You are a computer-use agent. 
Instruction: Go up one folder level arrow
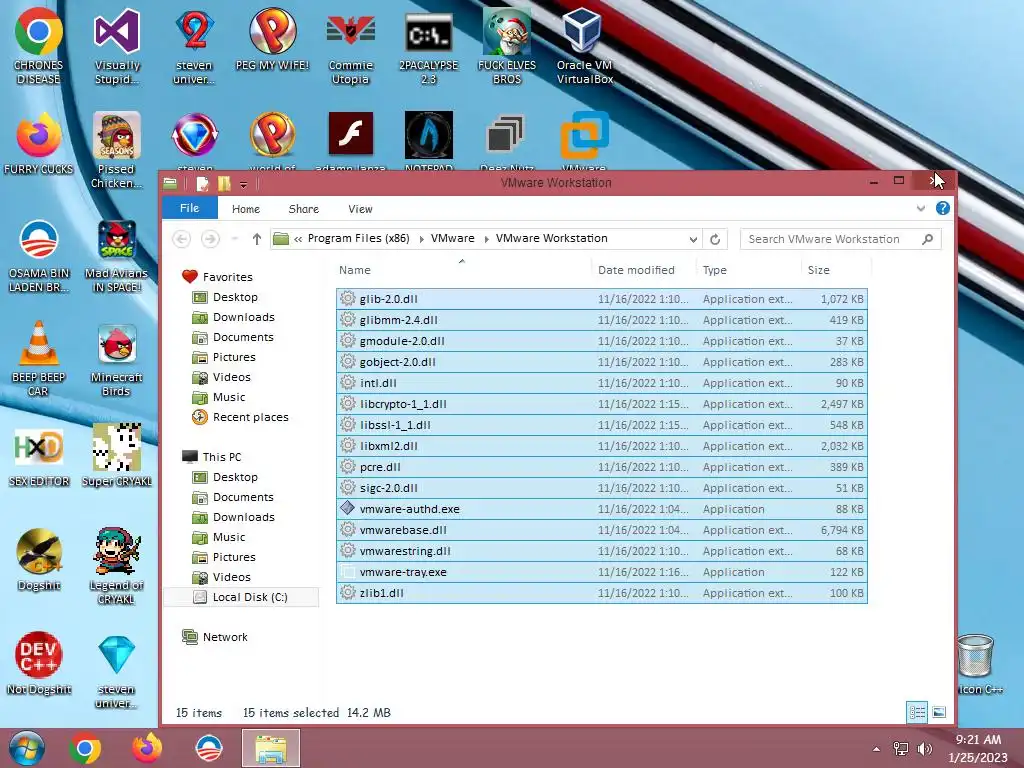click(x=257, y=239)
